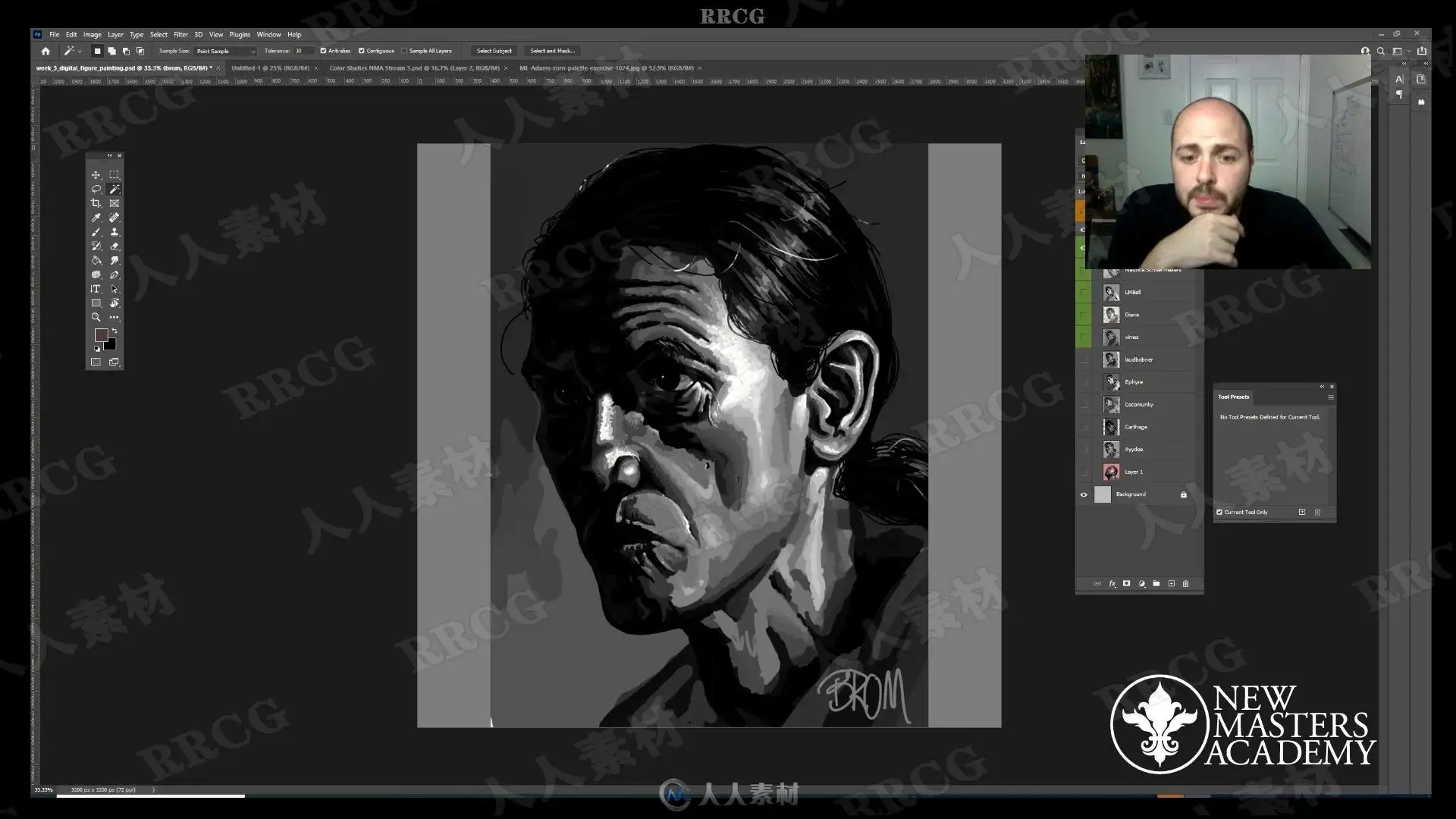Enable Sample All Layers checkbox

[404, 51]
